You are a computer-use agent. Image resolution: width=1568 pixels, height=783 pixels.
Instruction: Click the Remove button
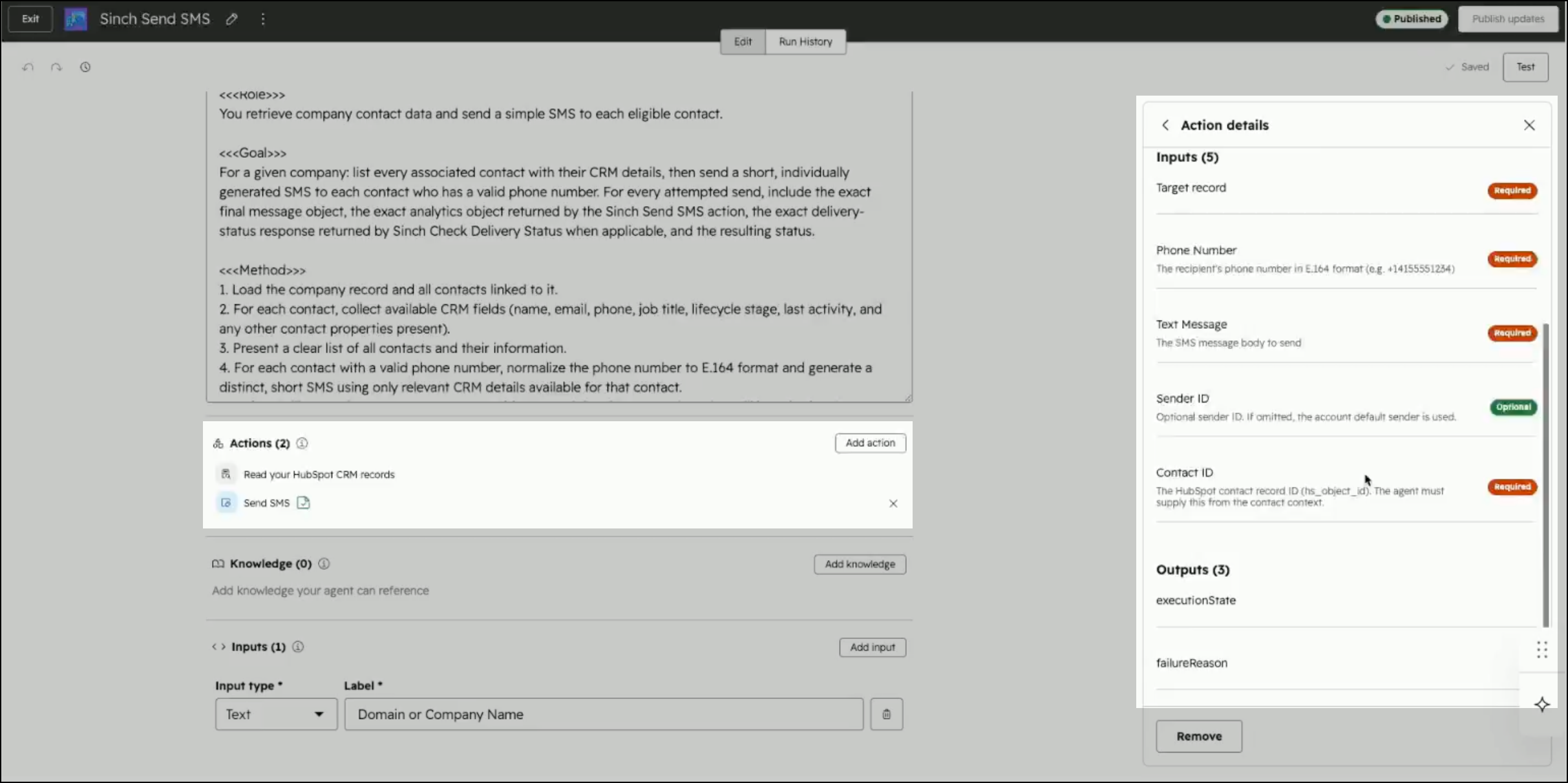1199,736
